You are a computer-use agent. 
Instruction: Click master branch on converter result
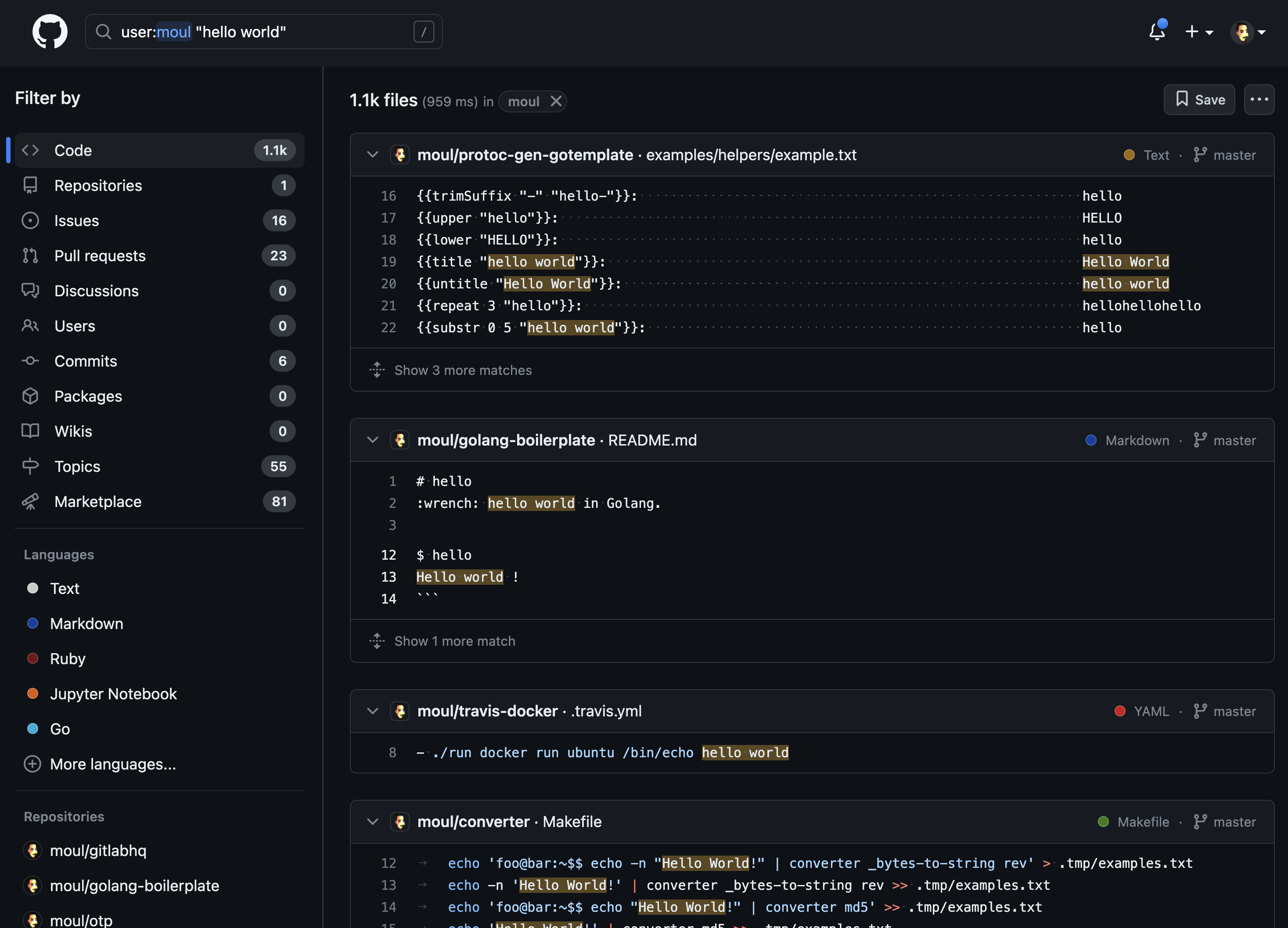(x=1224, y=822)
